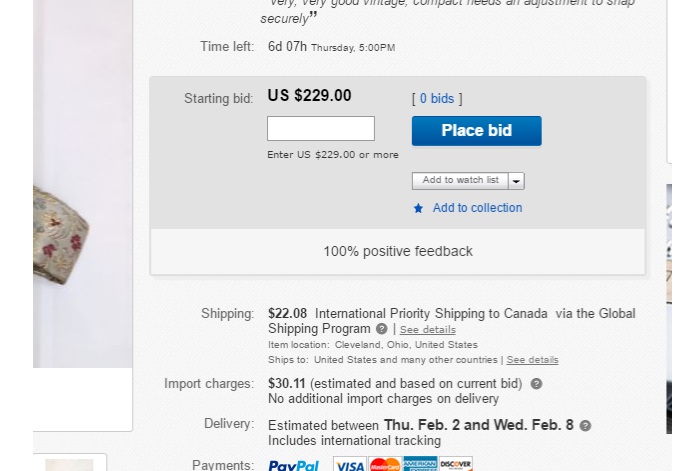The image size is (699, 471).
Task: Click the delivery estimate help icon
Action: tap(585, 426)
